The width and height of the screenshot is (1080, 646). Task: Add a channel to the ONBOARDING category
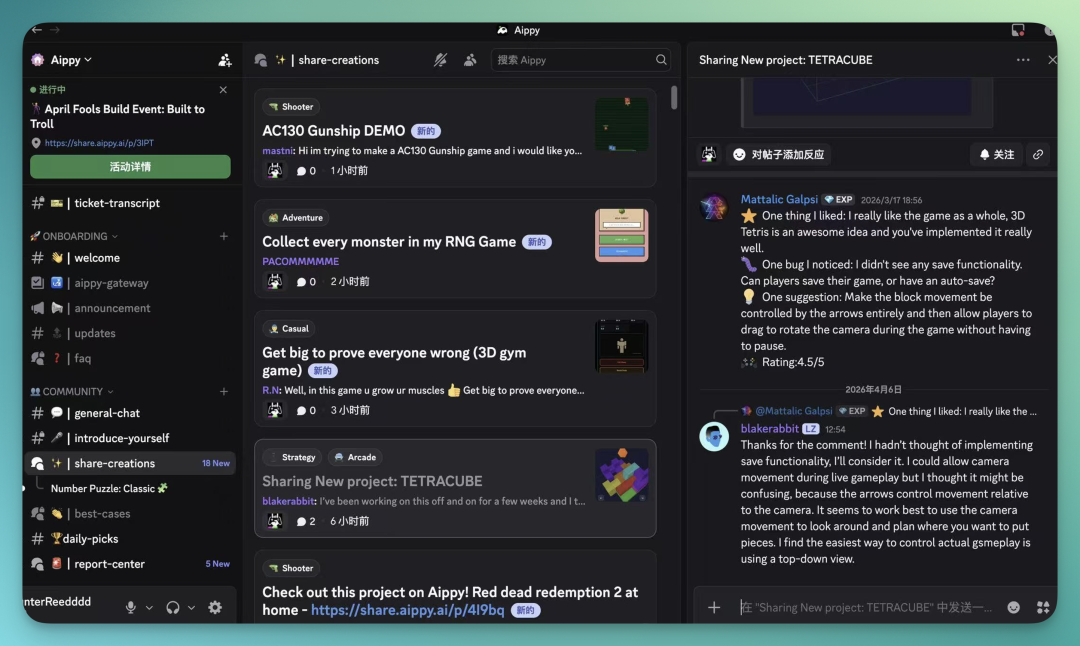point(223,236)
